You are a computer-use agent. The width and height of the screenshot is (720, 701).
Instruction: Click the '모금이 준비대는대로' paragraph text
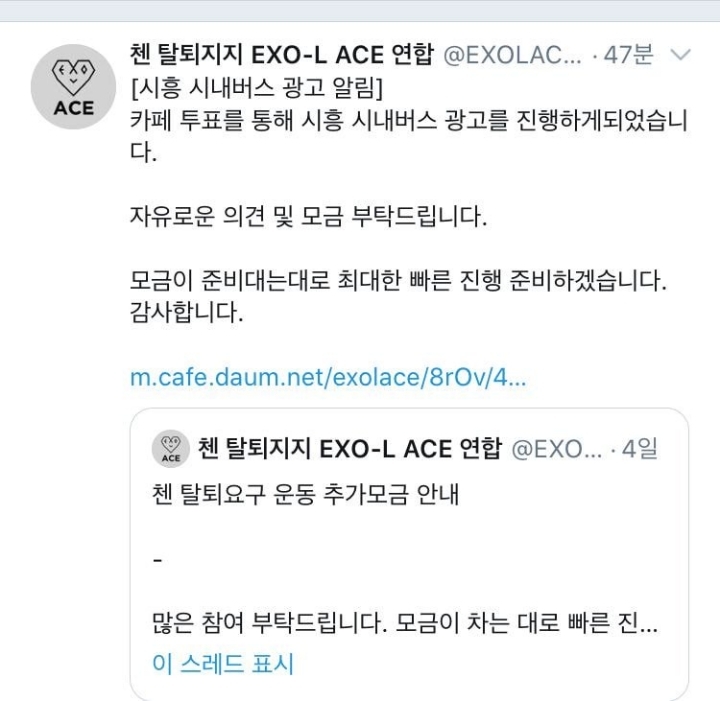click(398, 280)
